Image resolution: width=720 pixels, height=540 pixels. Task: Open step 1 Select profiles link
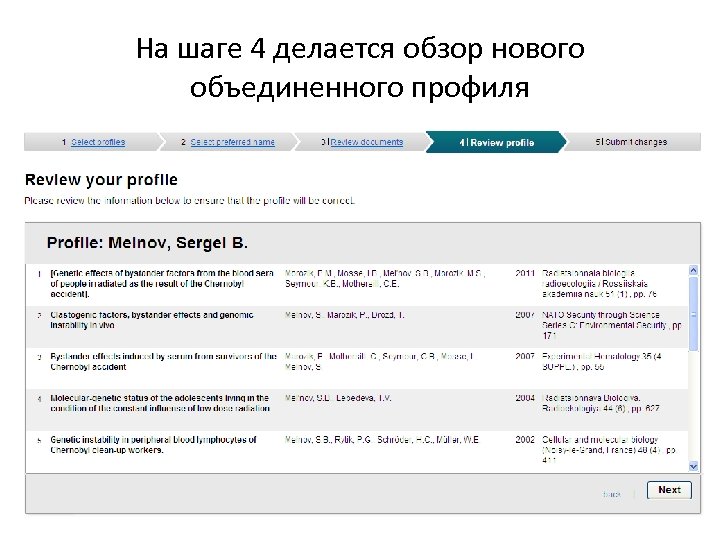click(x=98, y=142)
